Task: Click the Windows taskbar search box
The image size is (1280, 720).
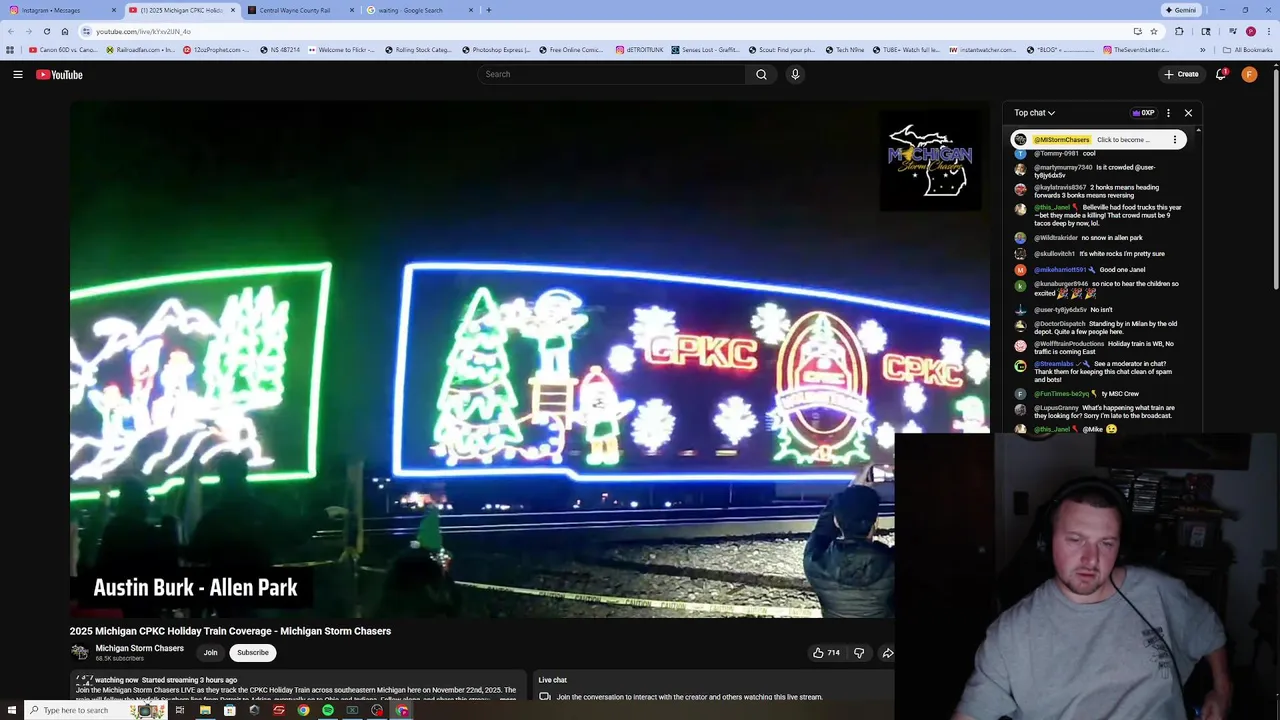Action: click(95, 711)
